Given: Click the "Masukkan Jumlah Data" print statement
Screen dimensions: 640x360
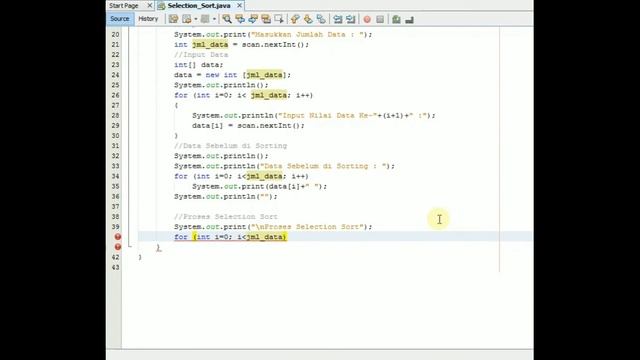Looking at the screenshot, I should tap(273, 35).
